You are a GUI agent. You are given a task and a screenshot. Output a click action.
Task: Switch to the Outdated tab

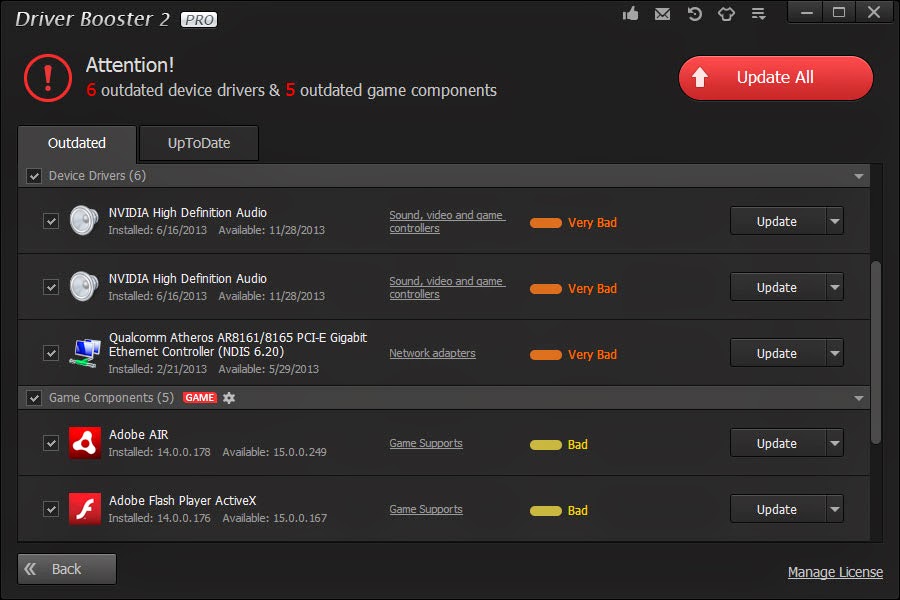click(77, 144)
